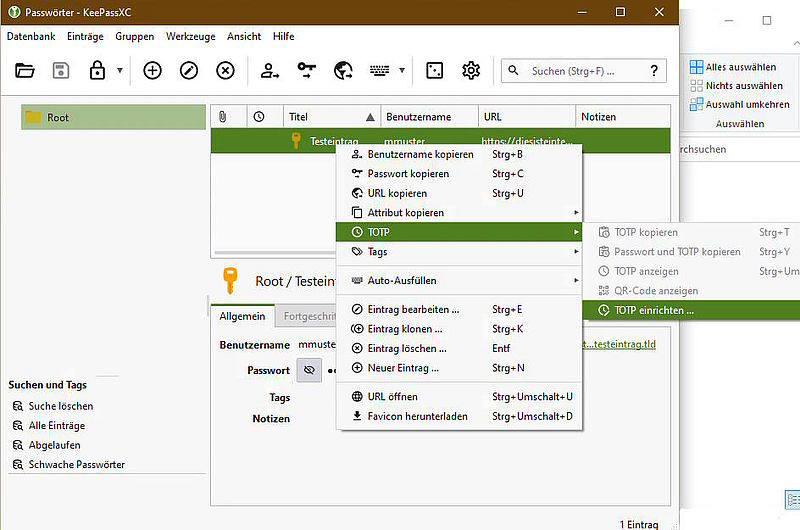800x530 pixels.
Task: Click the lock database padlock icon
Action: point(97,70)
